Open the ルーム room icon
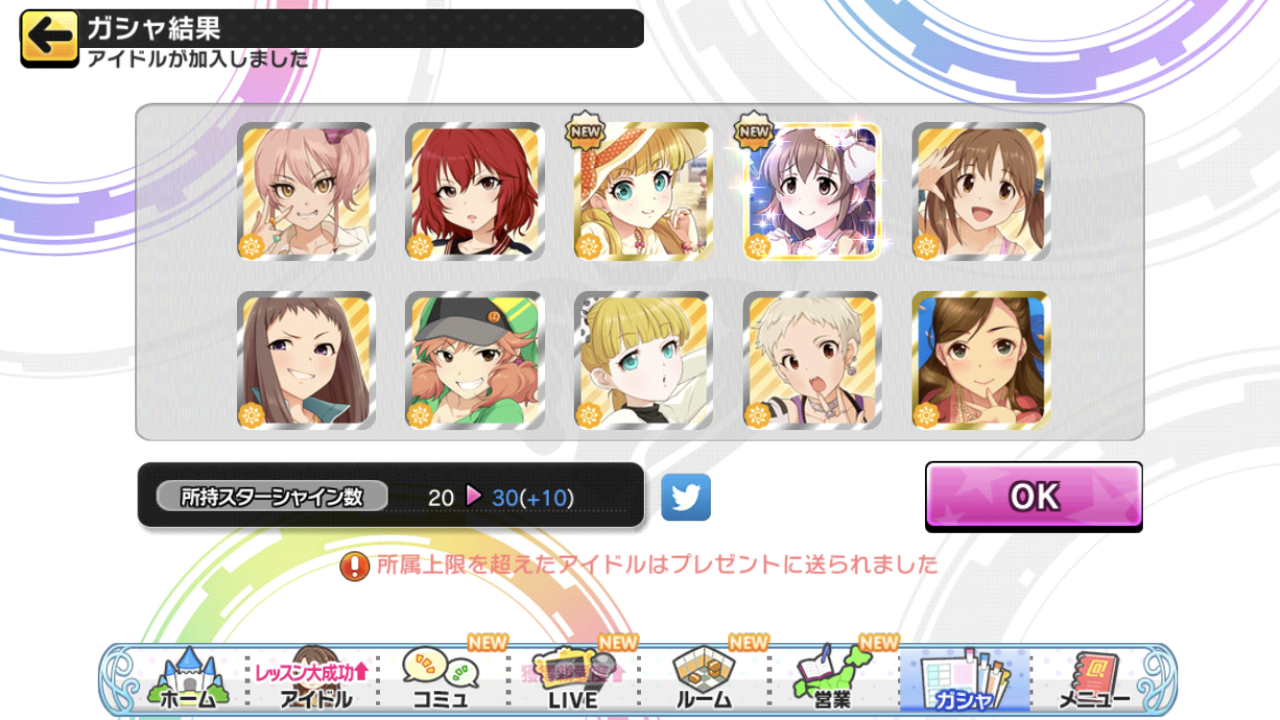The image size is (1280, 720). pos(704,679)
